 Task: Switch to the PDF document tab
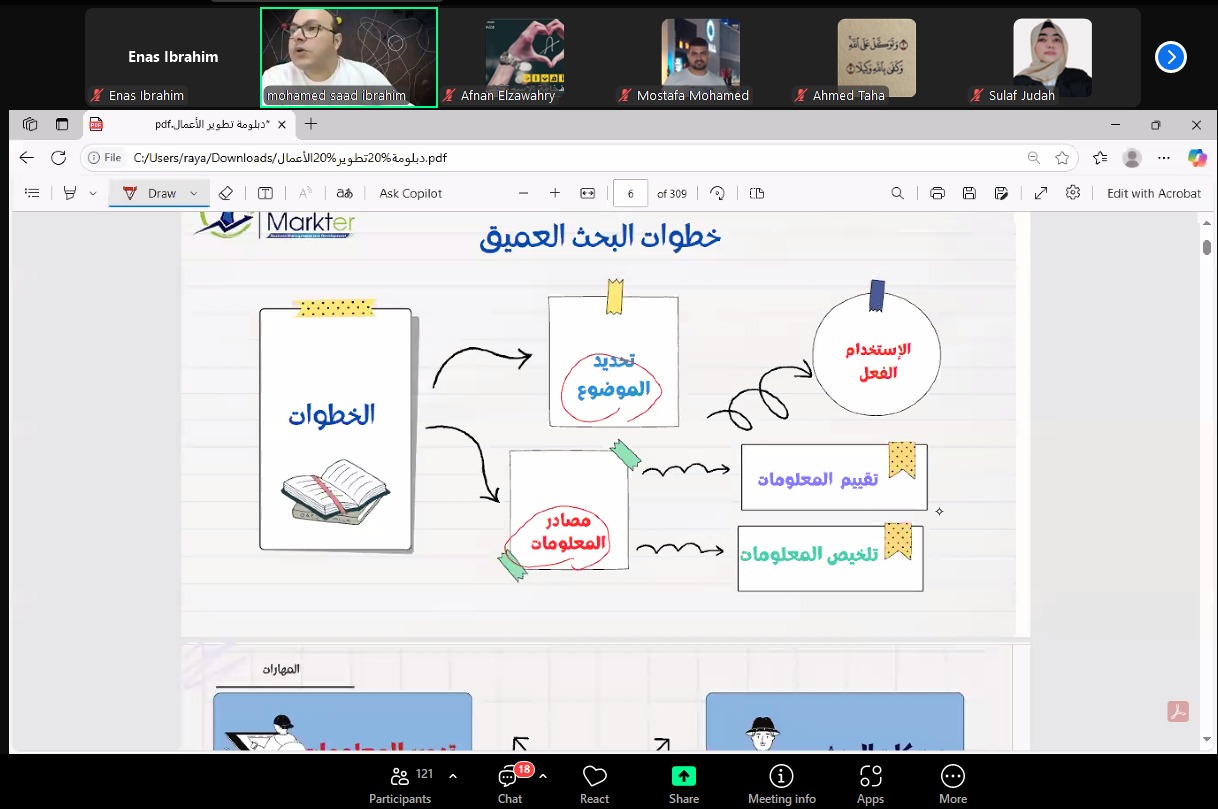tap(188, 125)
